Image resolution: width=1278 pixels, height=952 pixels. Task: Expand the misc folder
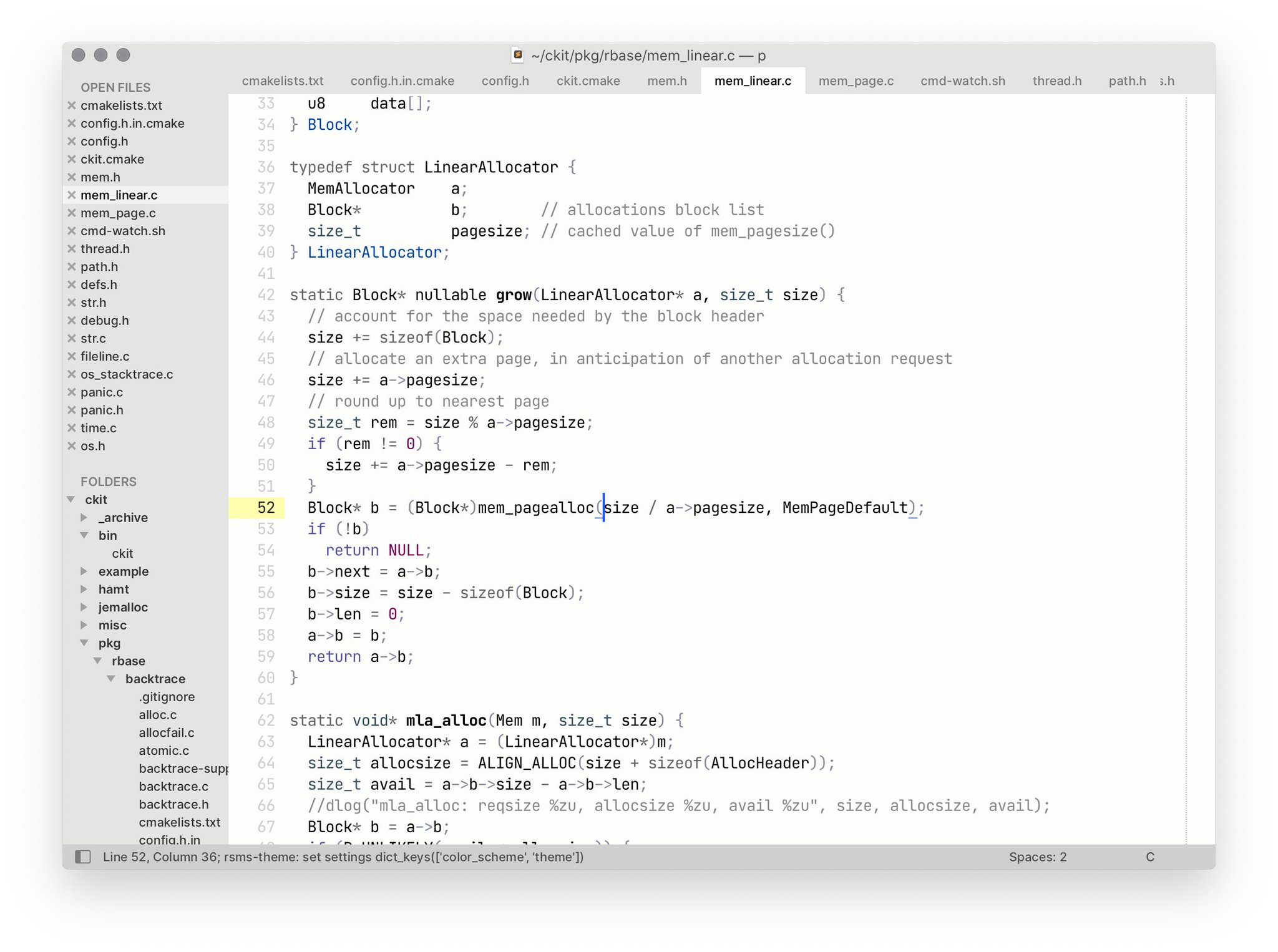pyautogui.click(x=84, y=624)
